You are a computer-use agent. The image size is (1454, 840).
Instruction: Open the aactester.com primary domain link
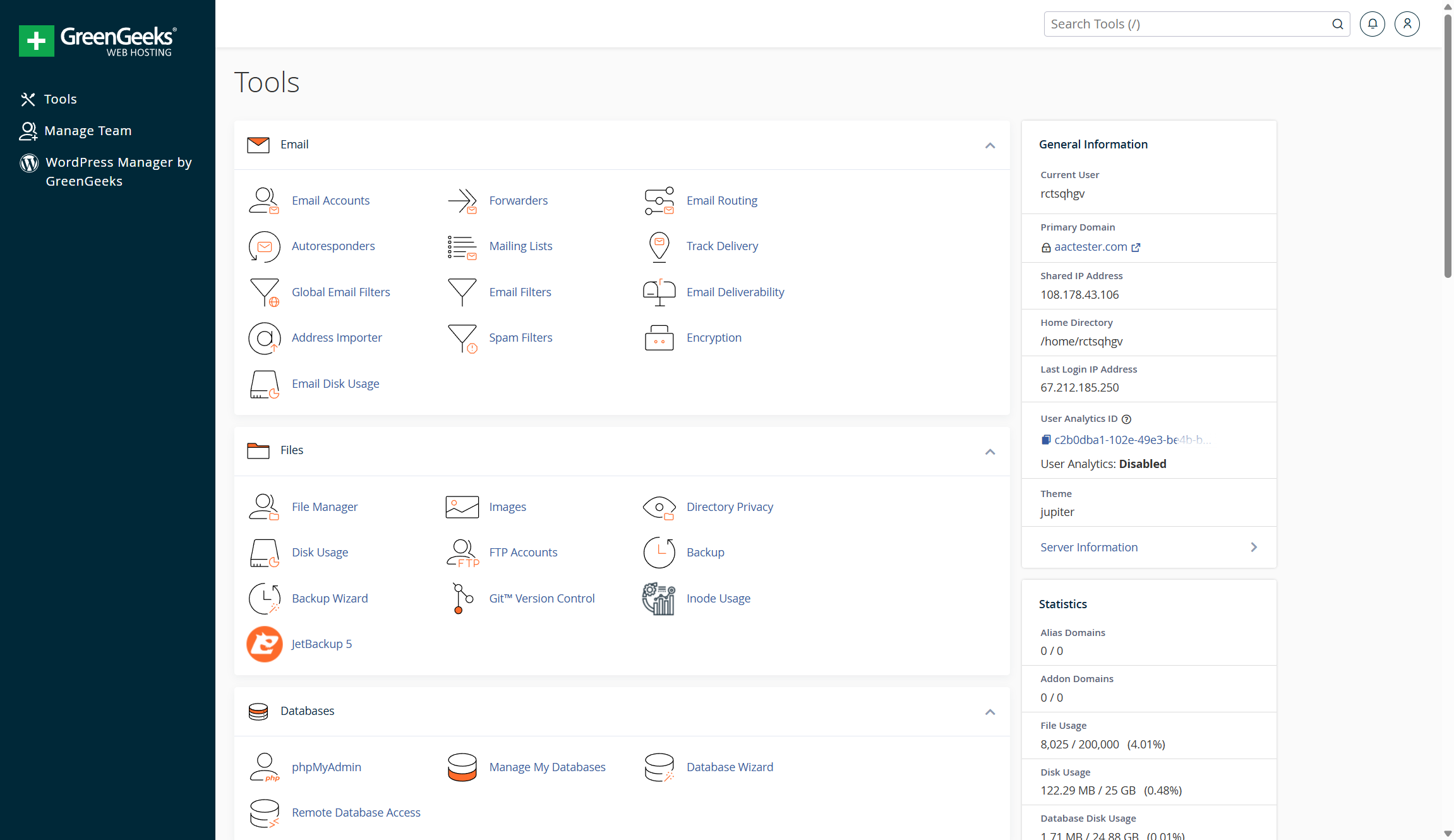pyautogui.click(x=1090, y=247)
